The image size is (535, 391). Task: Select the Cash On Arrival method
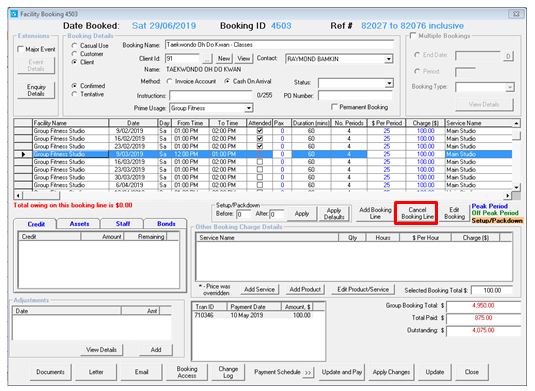click(x=227, y=81)
